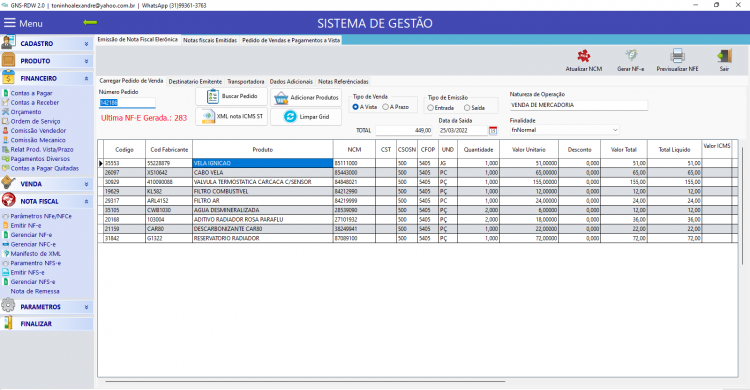Collapse the FINANCEIRO sidebar section

pyautogui.click(x=87, y=78)
